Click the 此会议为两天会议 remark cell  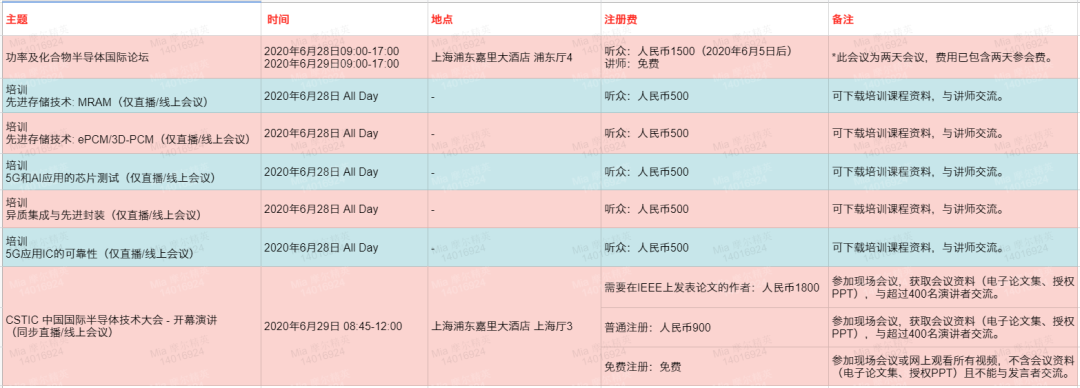click(954, 57)
